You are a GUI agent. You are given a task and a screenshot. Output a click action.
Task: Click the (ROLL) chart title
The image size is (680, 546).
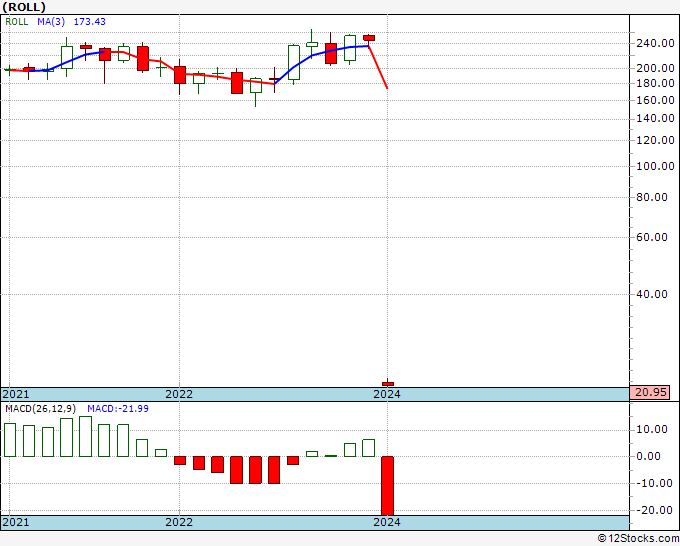[24, 7]
